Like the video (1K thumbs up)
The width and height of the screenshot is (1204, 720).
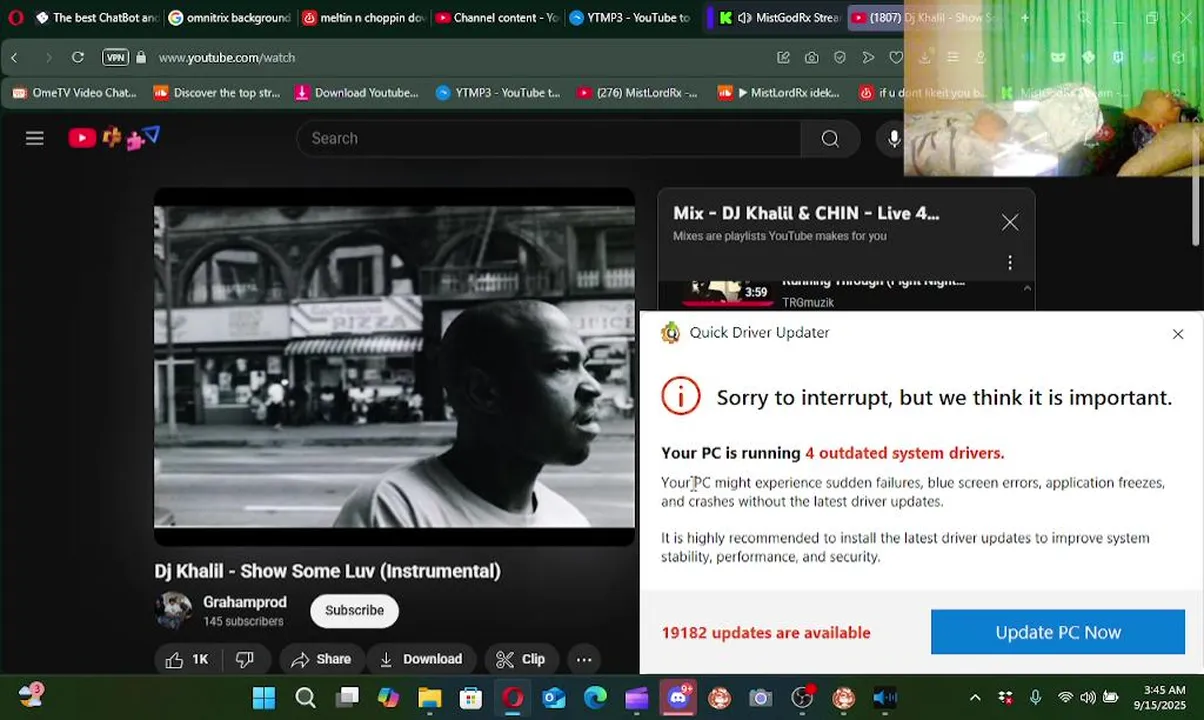(x=187, y=659)
